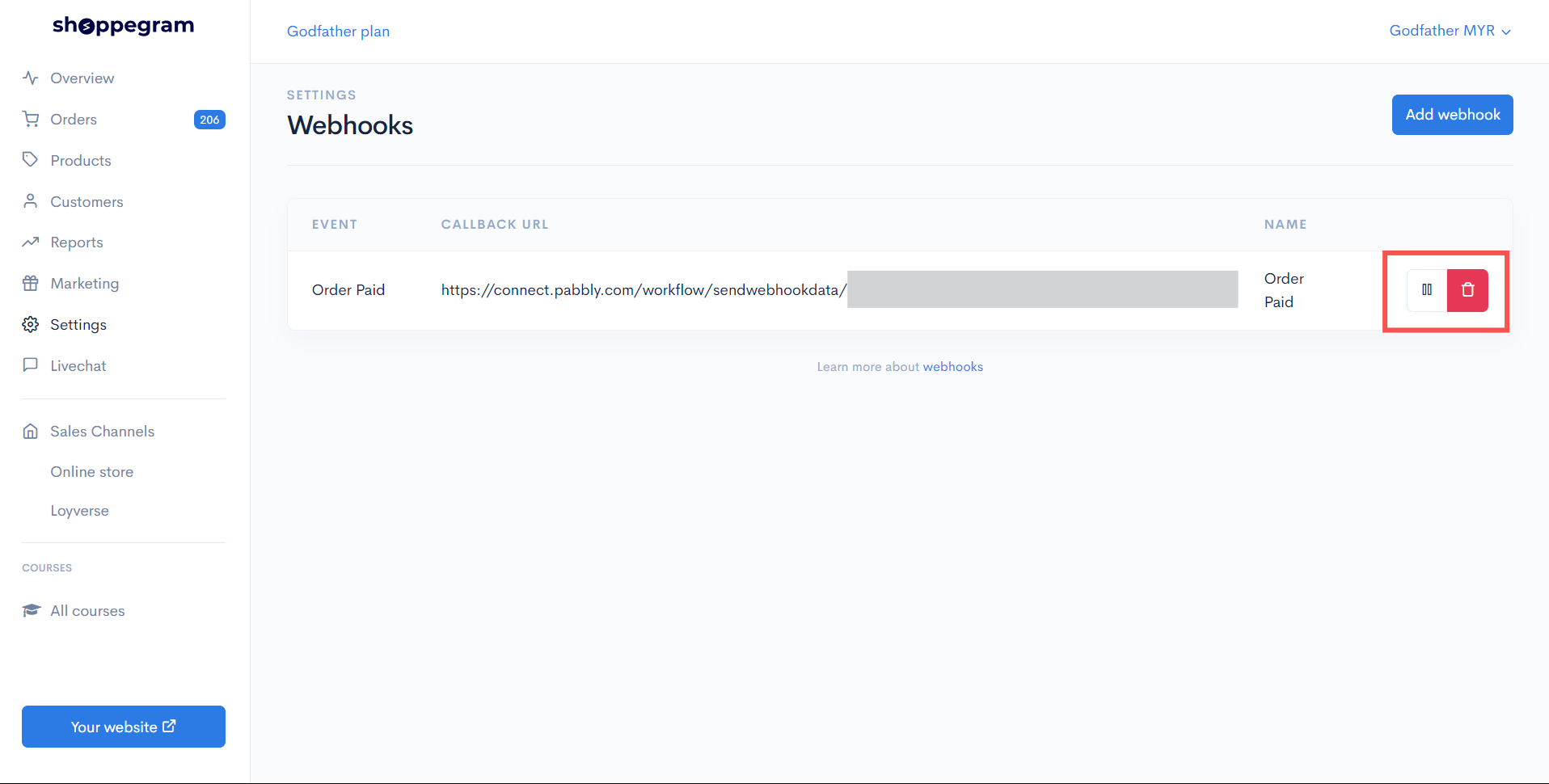Select Loyverse in the sidebar
Screen dimensions: 1549x784
79,511
